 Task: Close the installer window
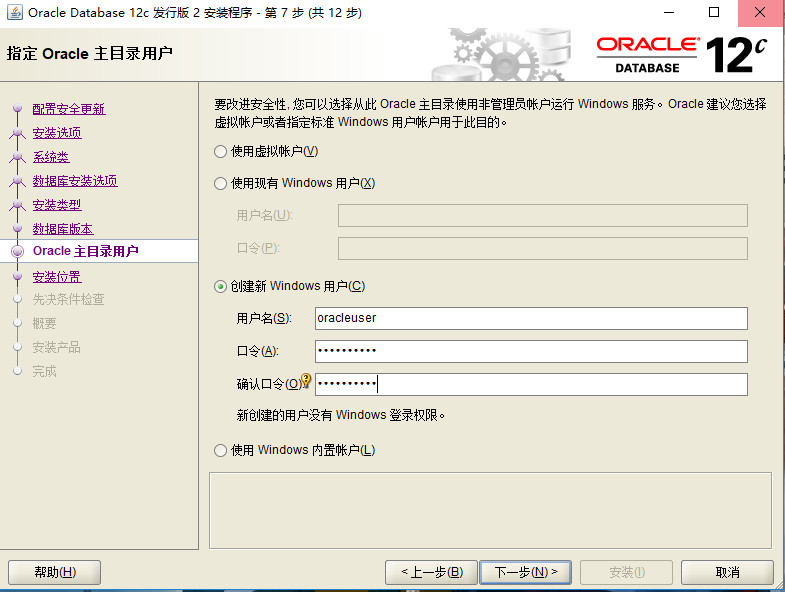760,13
